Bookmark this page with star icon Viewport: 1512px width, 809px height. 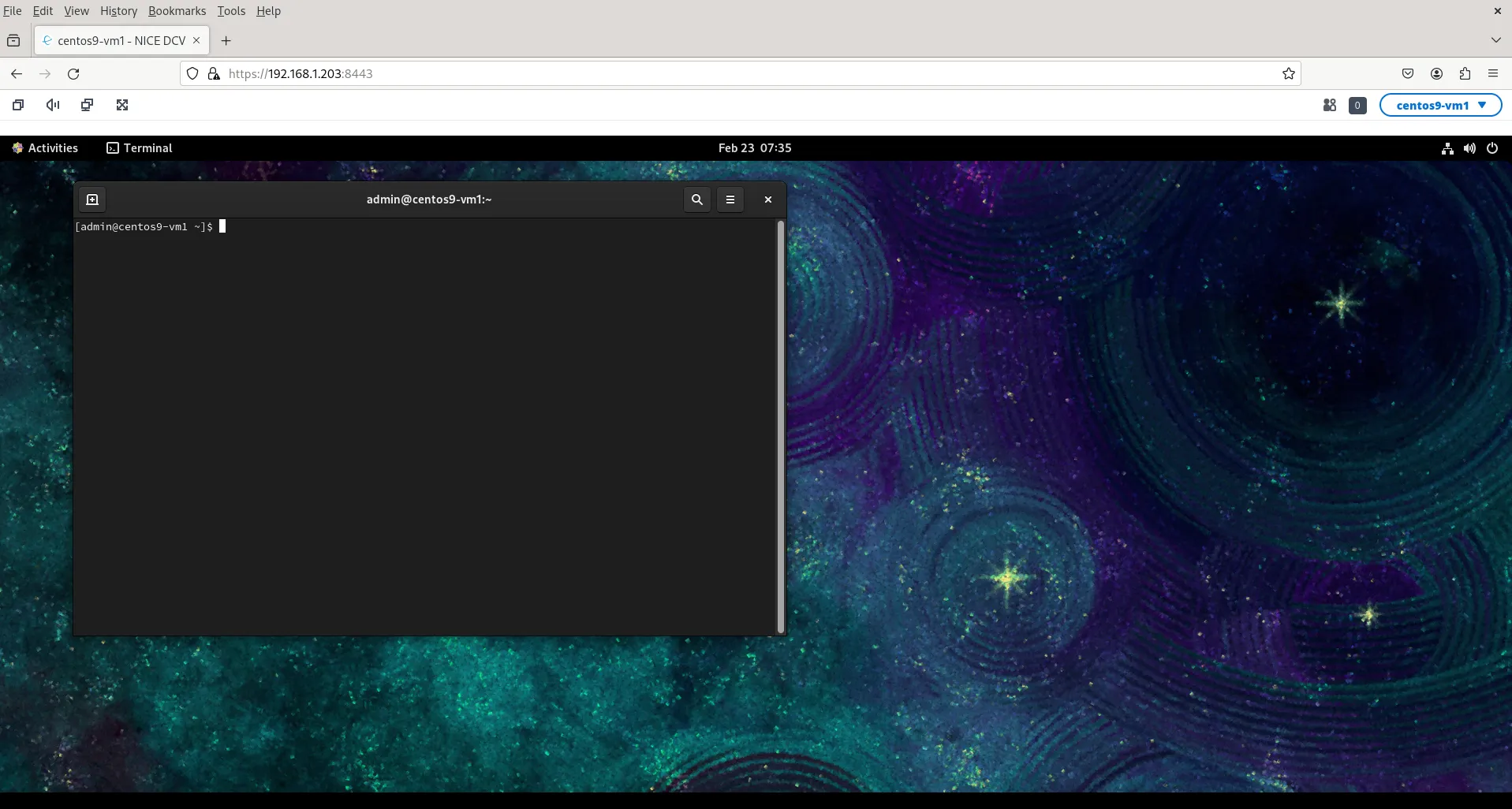[x=1289, y=73]
